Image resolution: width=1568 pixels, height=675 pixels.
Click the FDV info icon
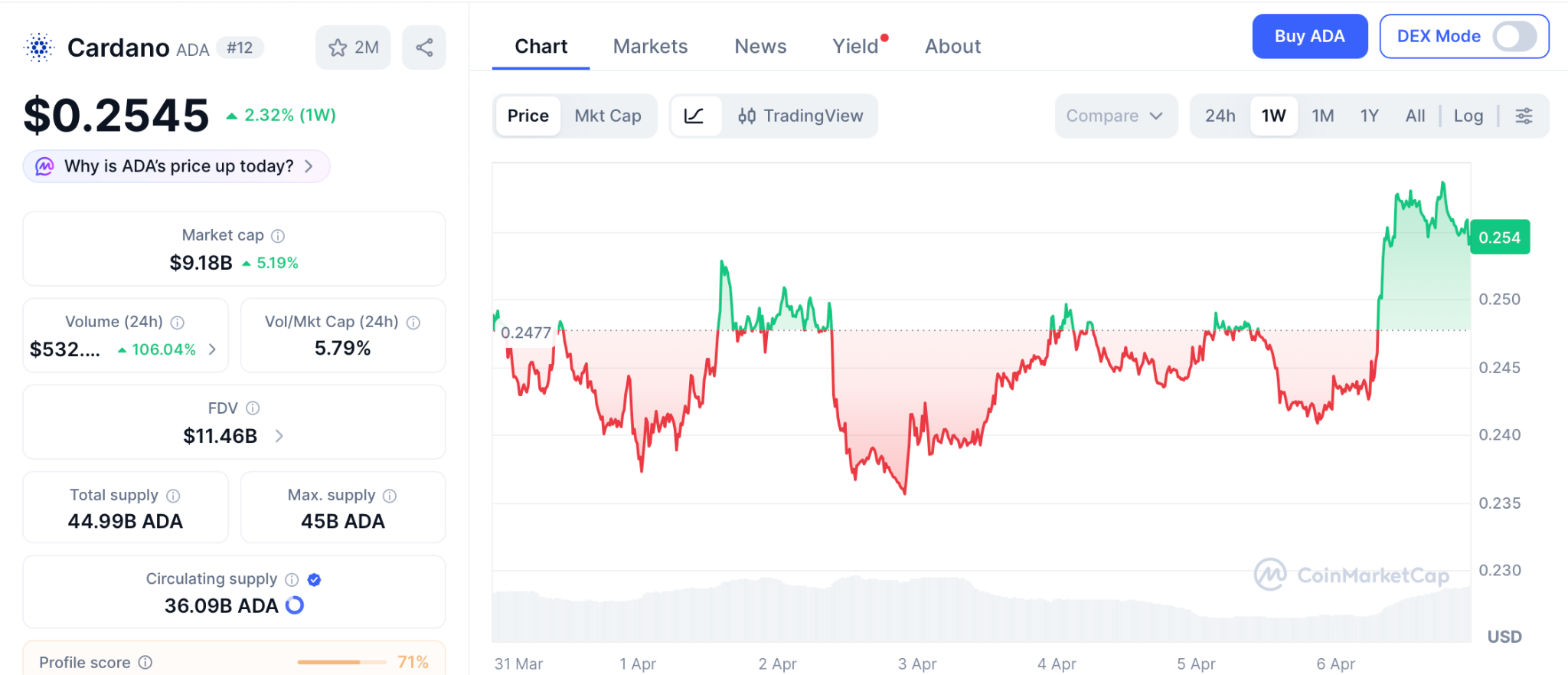253,408
